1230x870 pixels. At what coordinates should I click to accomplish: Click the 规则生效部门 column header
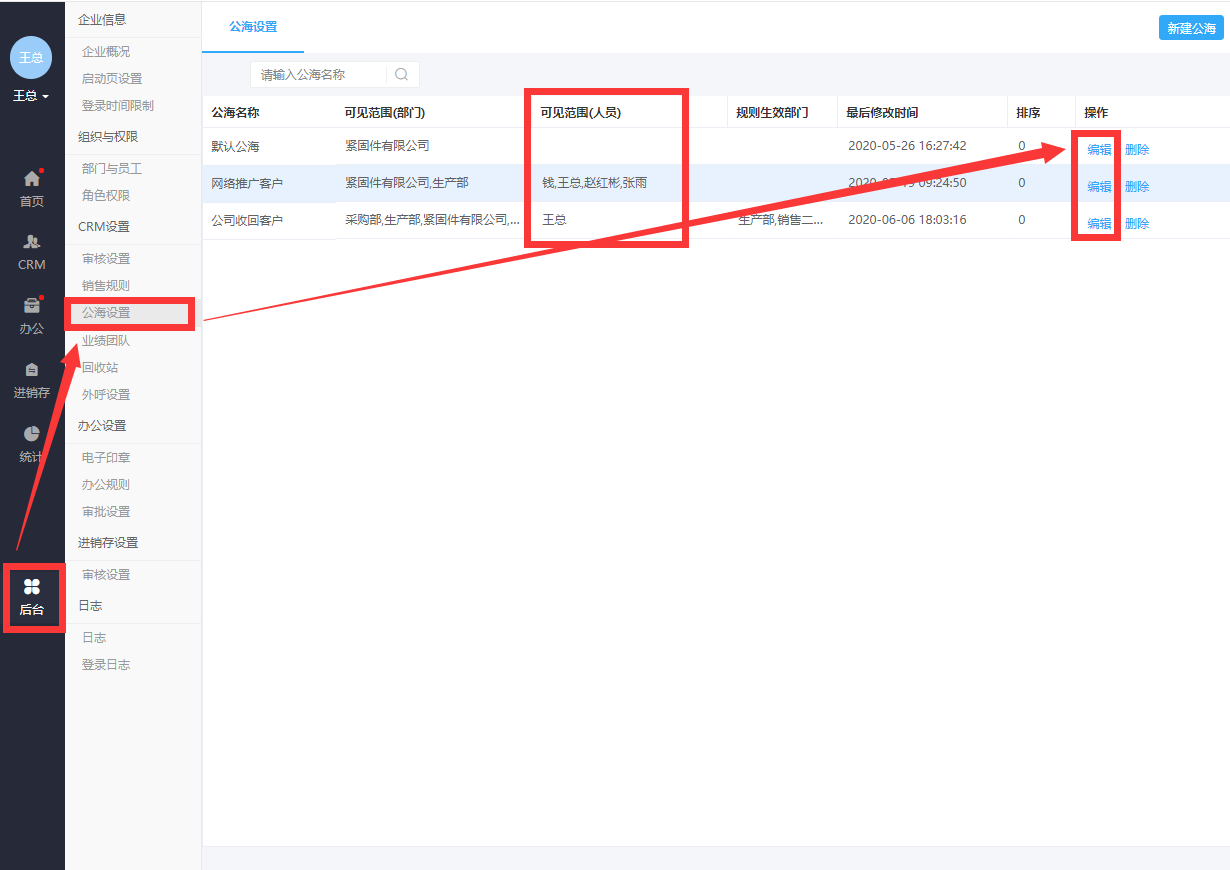[772, 112]
